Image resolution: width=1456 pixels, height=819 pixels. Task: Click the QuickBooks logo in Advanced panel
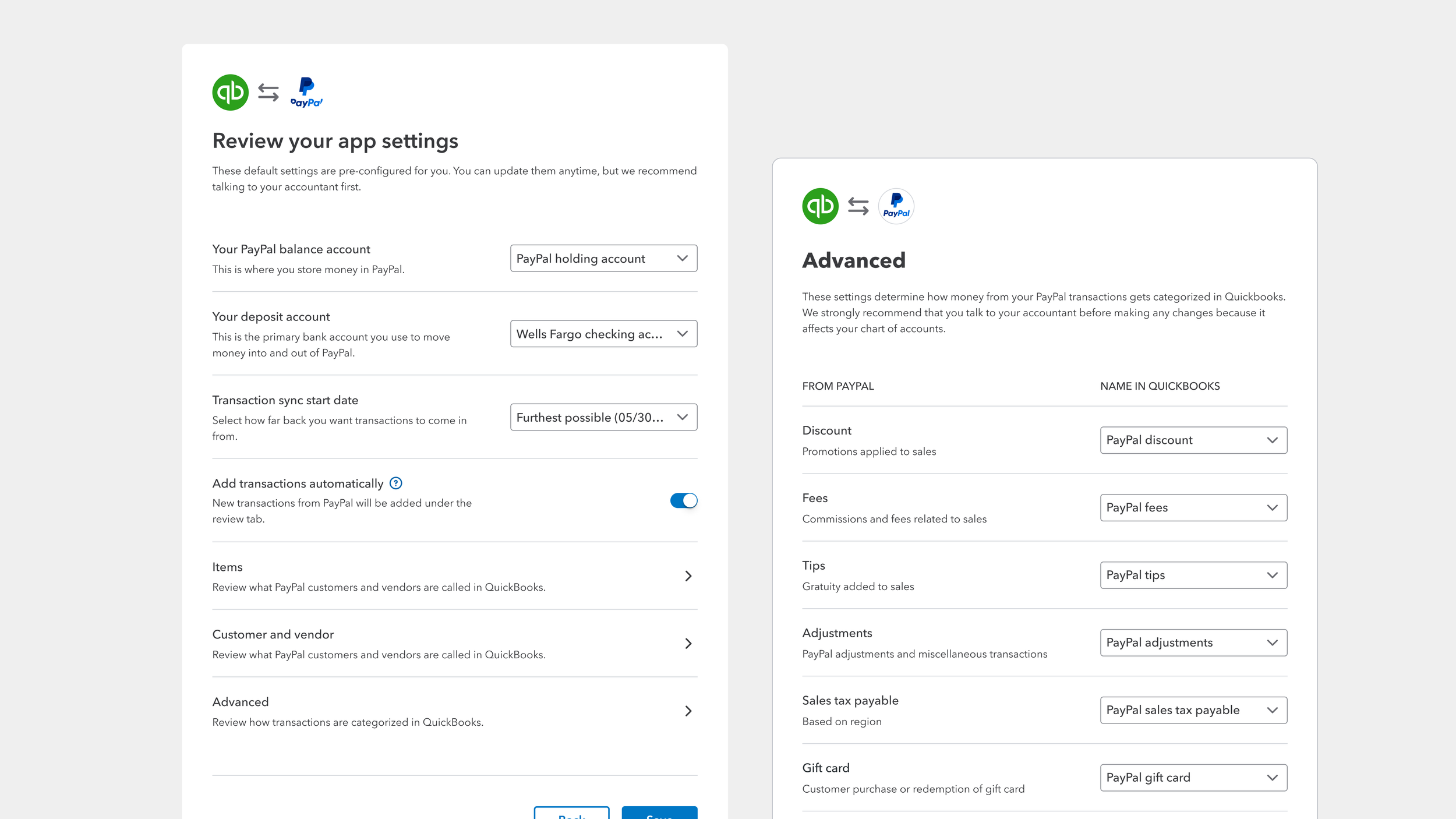tap(820, 206)
